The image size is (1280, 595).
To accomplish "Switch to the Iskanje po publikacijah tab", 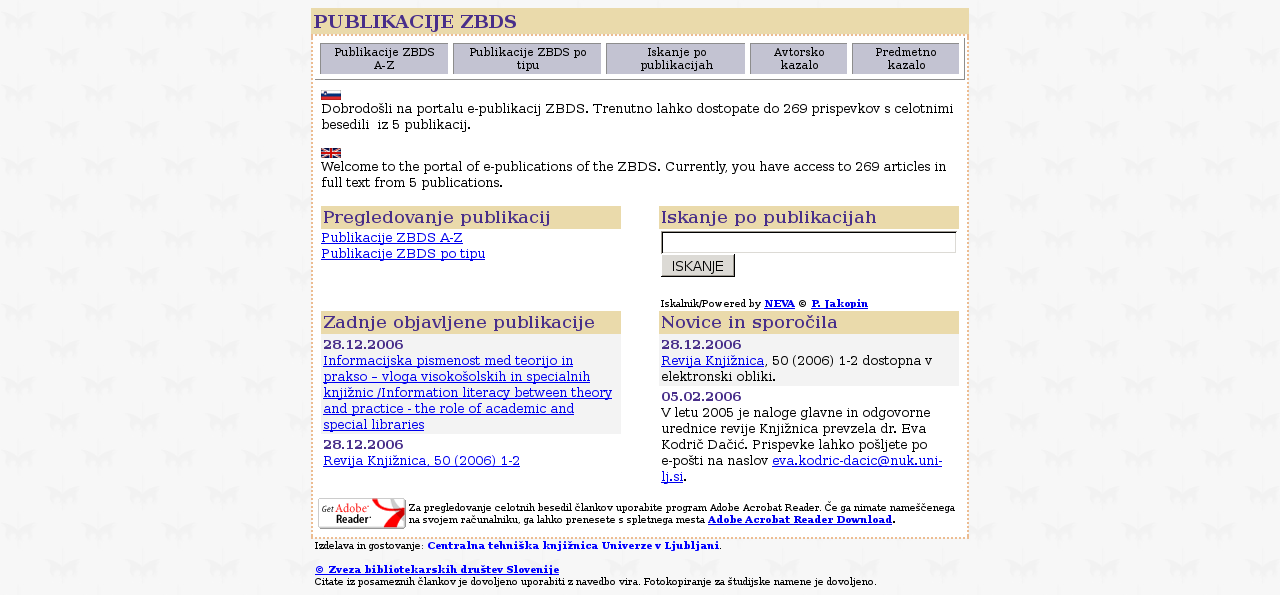I will (676, 58).
